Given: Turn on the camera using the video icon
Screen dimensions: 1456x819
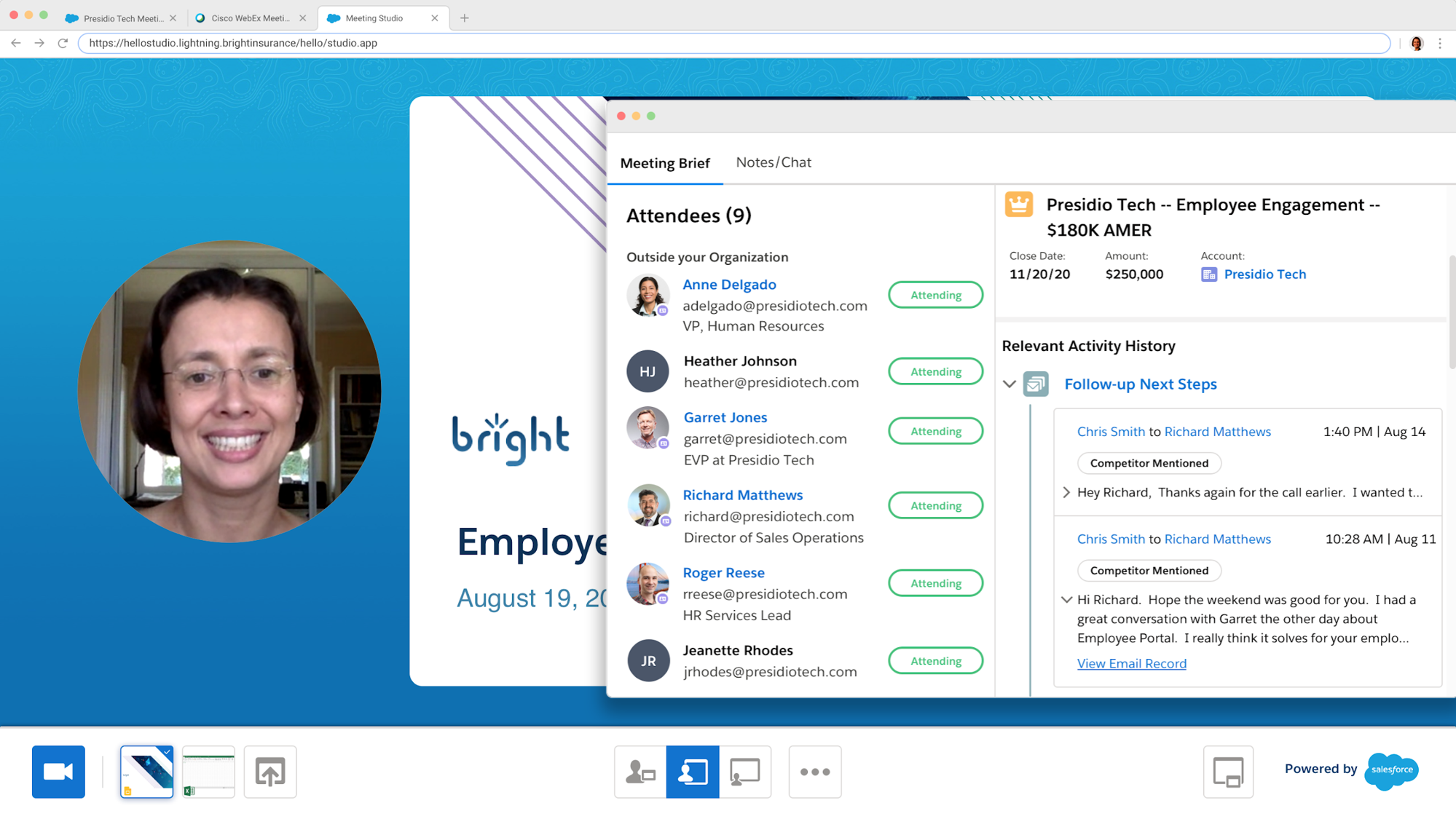Looking at the screenshot, I should click(58, 772).
